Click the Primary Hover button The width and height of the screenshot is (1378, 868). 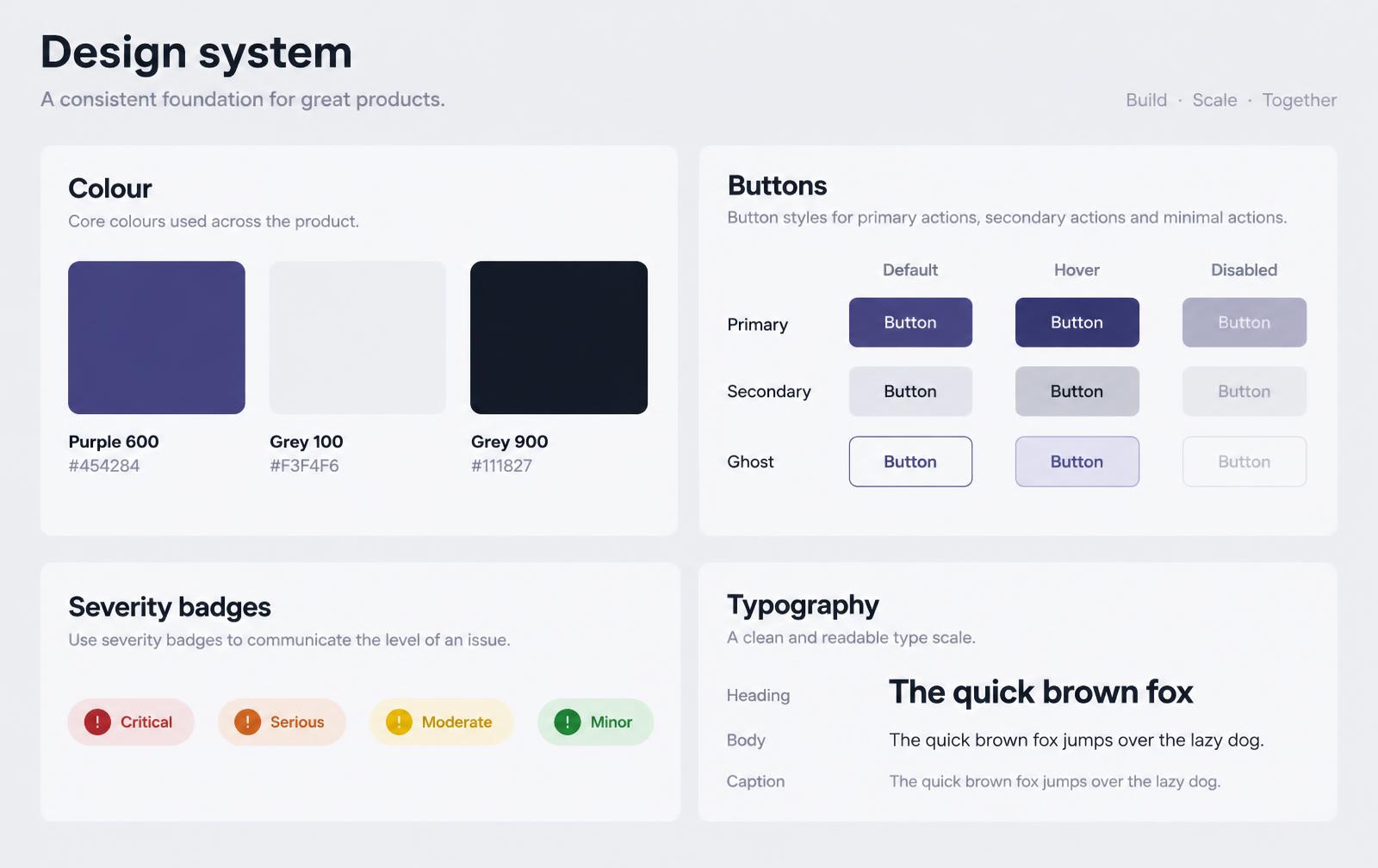1077,322
